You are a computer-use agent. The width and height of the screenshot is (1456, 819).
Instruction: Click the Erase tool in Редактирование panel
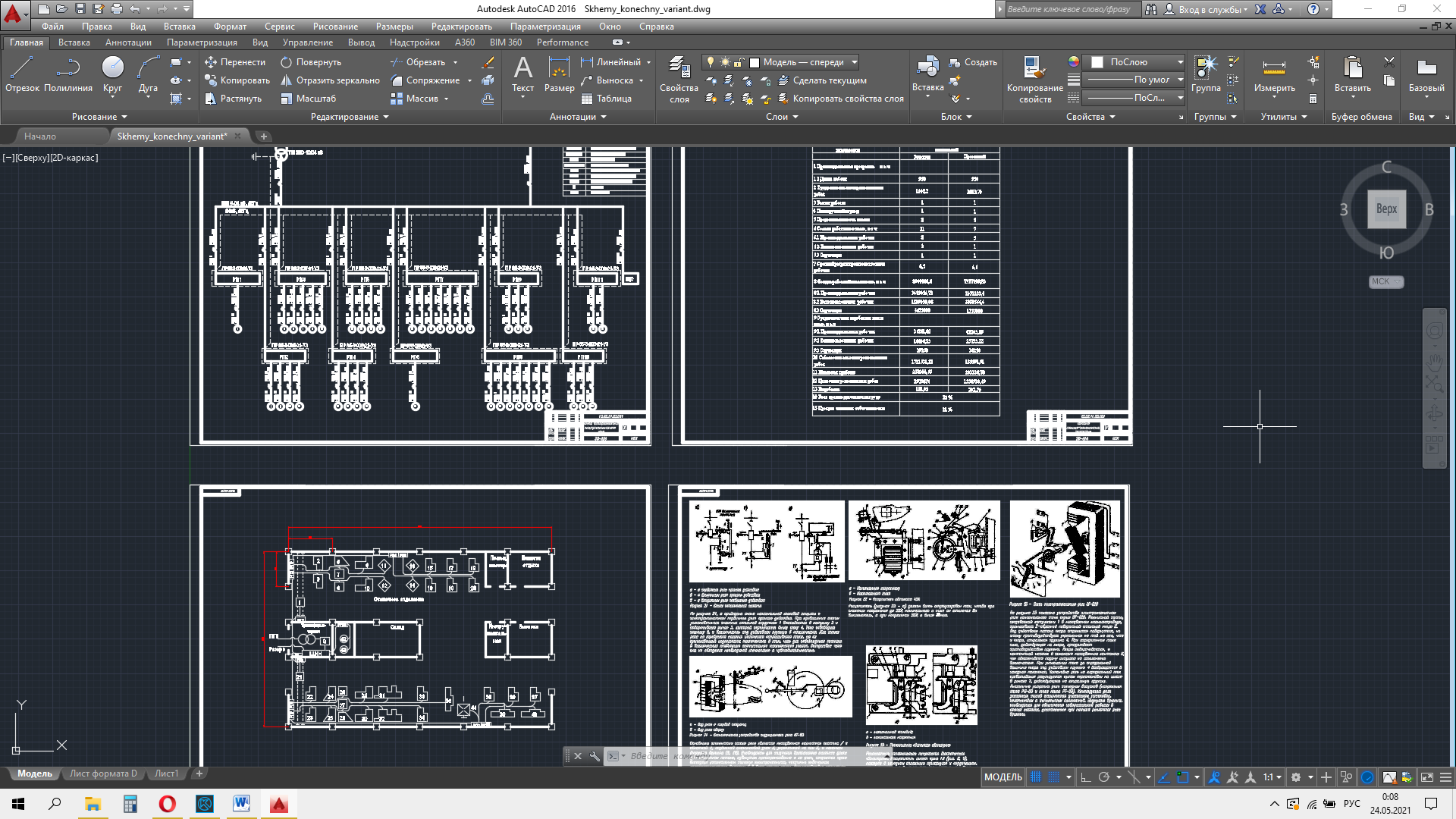[x=488, y=62]
